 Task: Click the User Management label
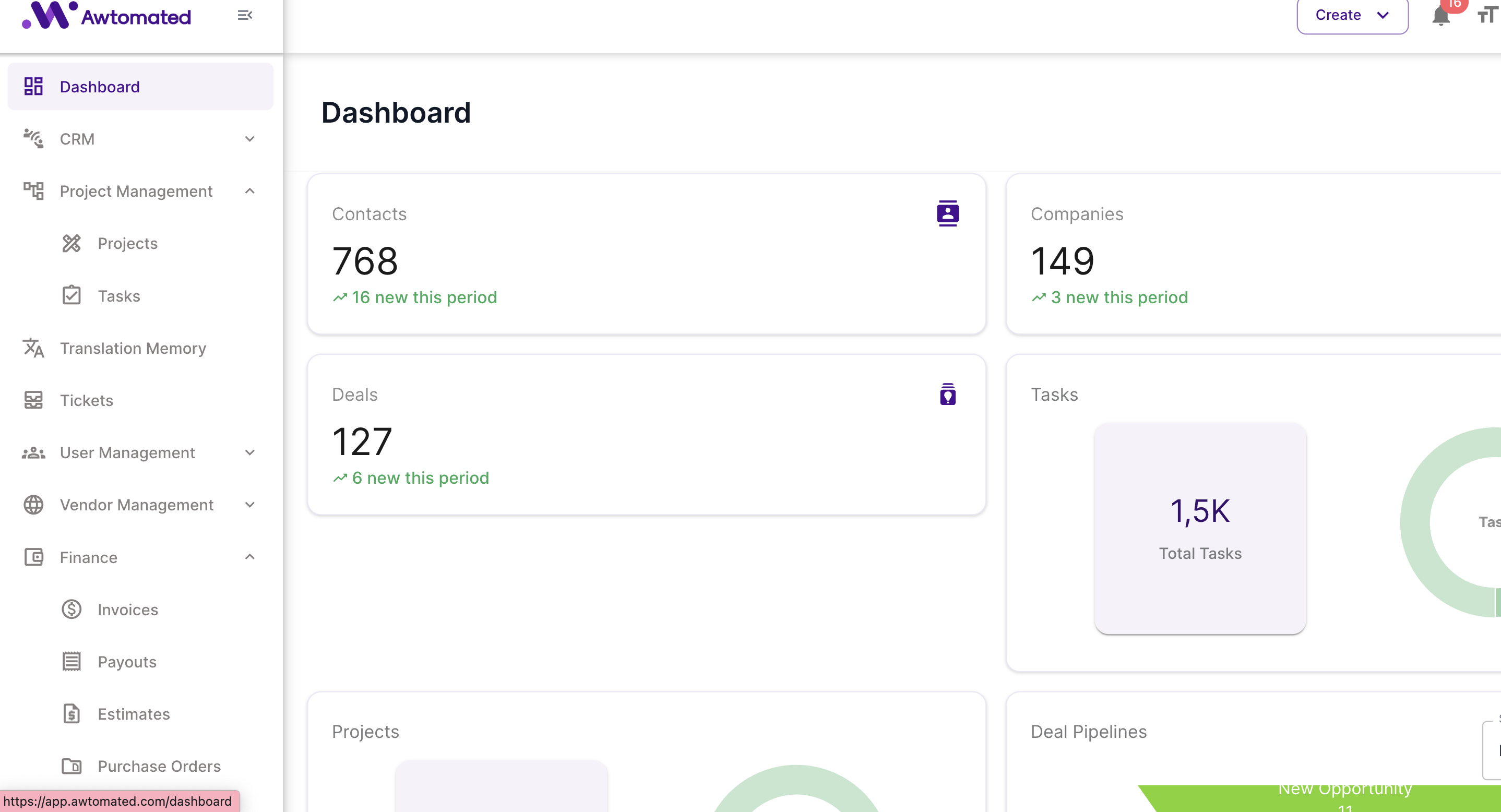coord(127,452)
